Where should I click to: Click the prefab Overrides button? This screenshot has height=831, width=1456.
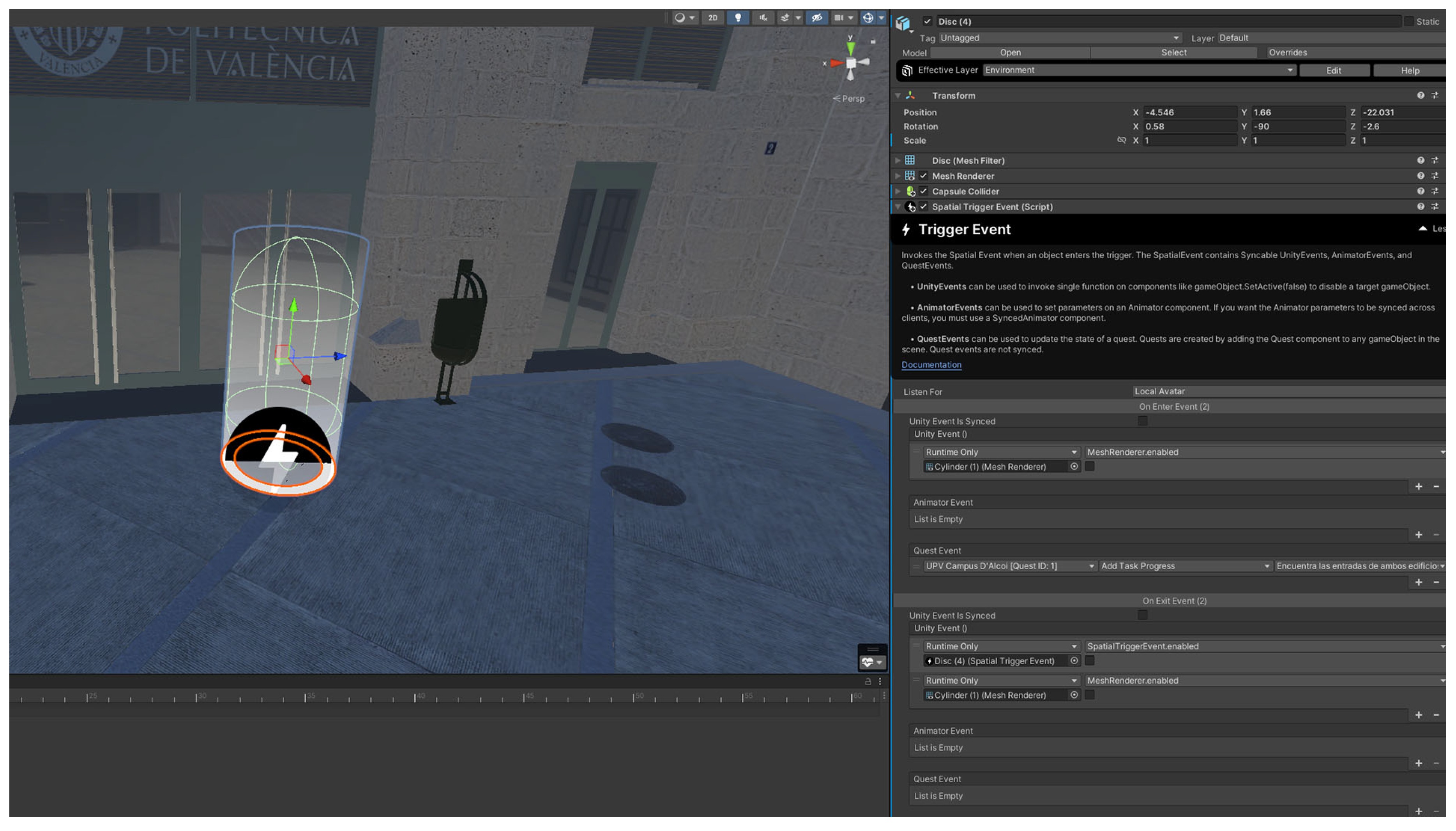tap(1287, 53)
